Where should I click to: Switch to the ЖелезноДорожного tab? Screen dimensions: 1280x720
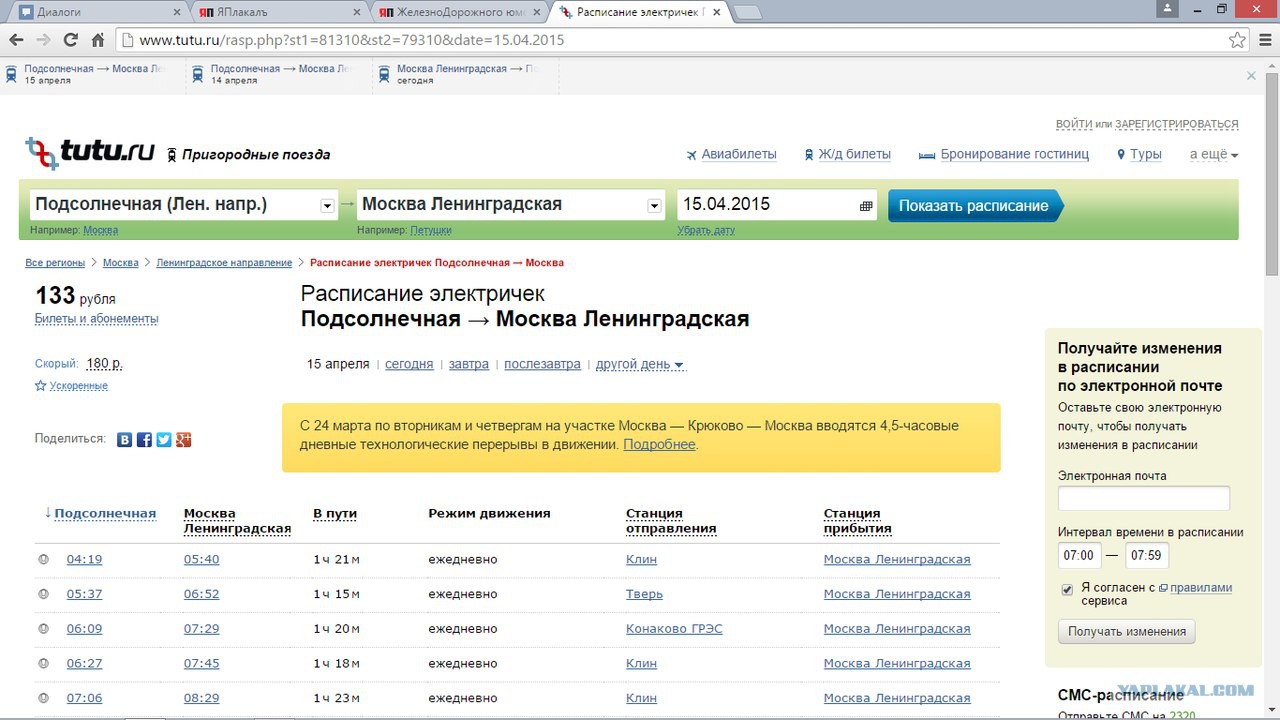coord(460,12)
